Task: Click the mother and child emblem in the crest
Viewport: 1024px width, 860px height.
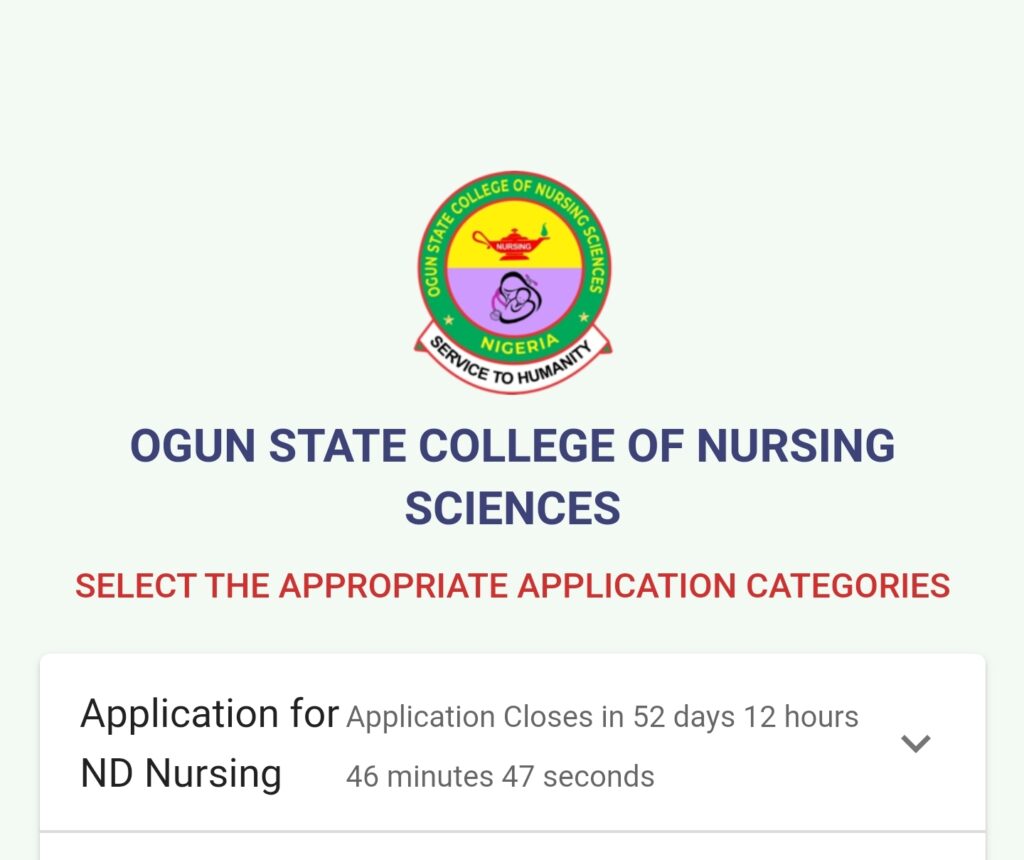Action: point(515,298)
